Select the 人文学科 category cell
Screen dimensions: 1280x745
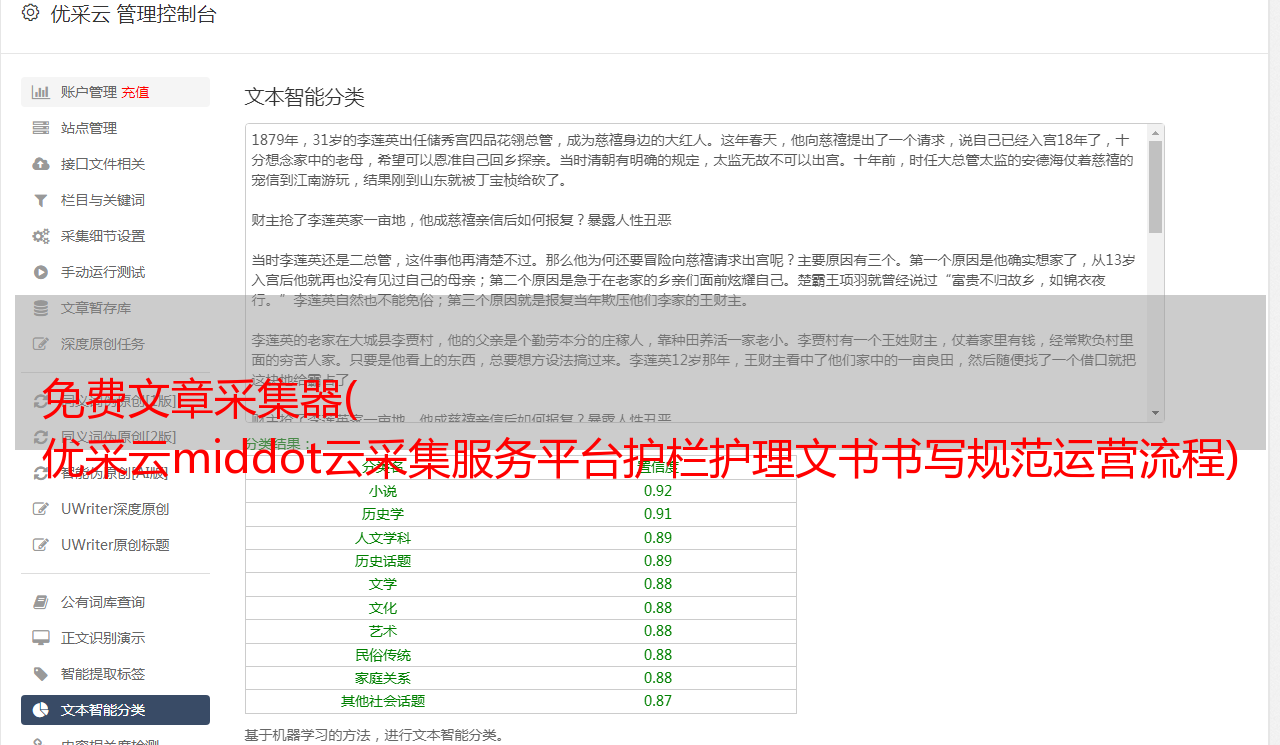(383, 538)
